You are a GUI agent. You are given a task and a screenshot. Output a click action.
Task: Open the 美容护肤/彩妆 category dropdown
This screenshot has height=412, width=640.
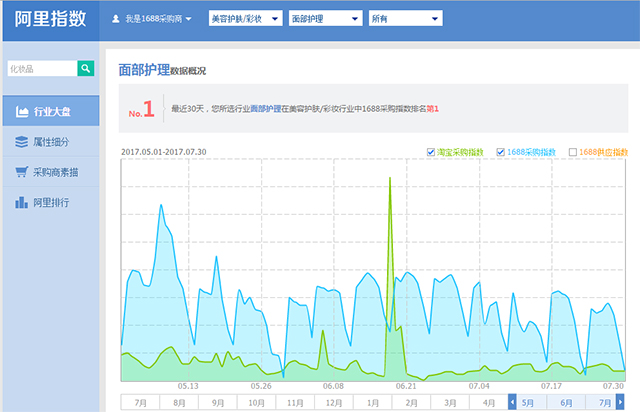(x=245, y=18)
